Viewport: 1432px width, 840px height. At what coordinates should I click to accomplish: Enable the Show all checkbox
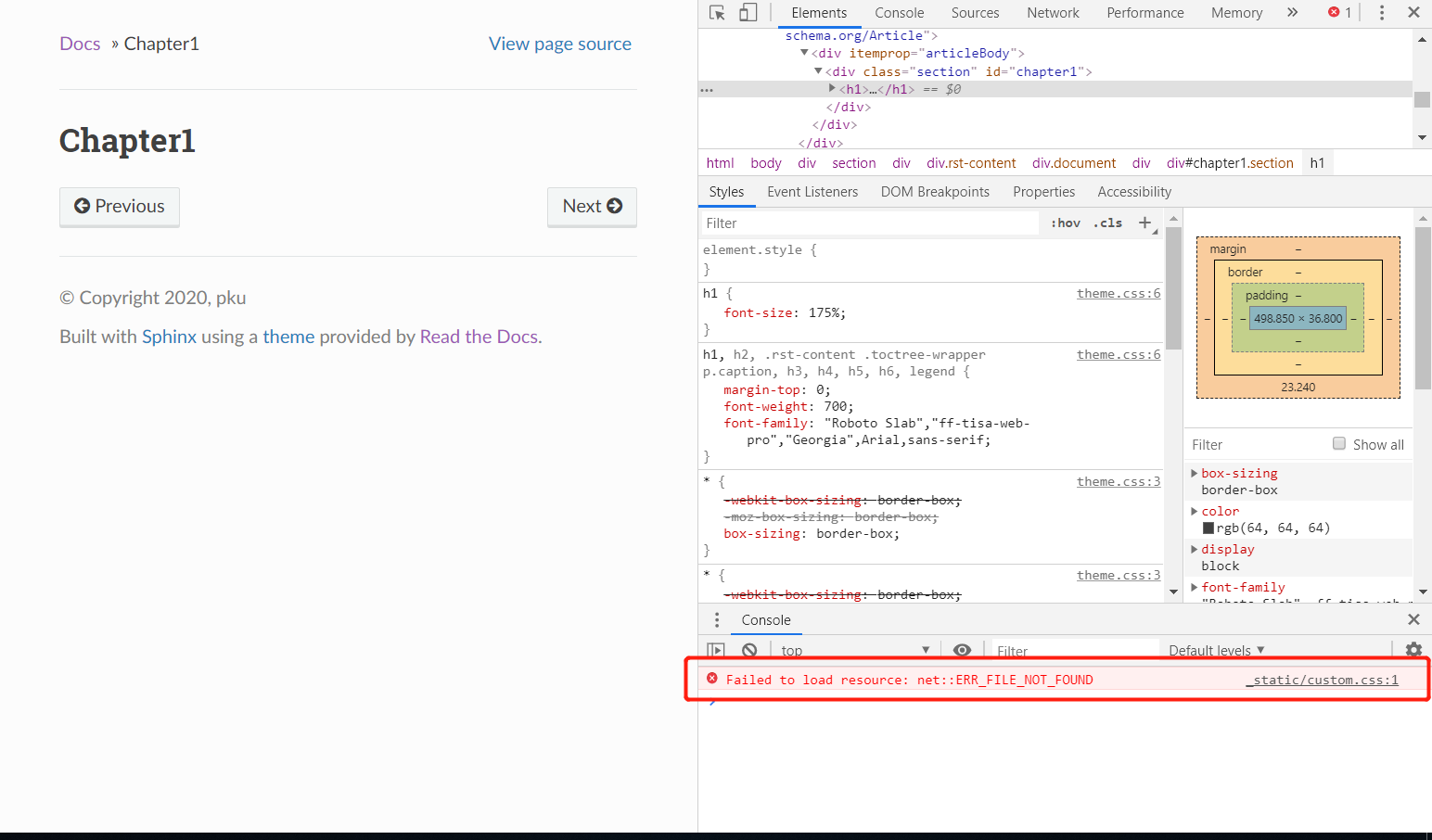1339,444
